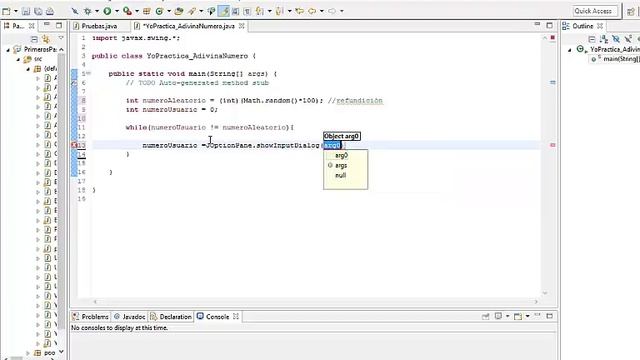The image size is (640, 360).
Task: Open Package Explorer view menu
Action: pos(61,38)
